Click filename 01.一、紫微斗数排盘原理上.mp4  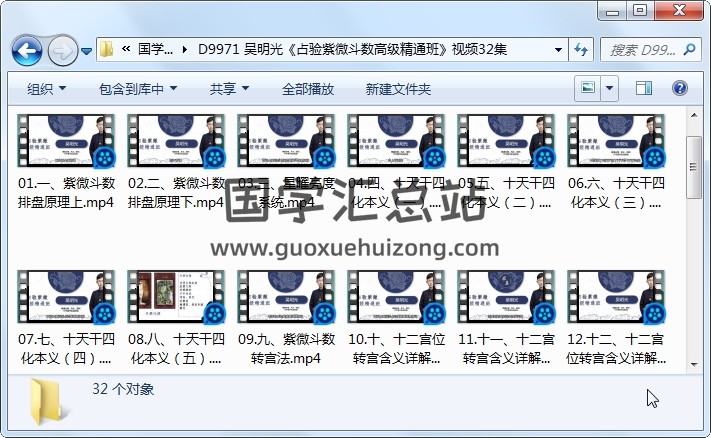click(x=66, y=193)
